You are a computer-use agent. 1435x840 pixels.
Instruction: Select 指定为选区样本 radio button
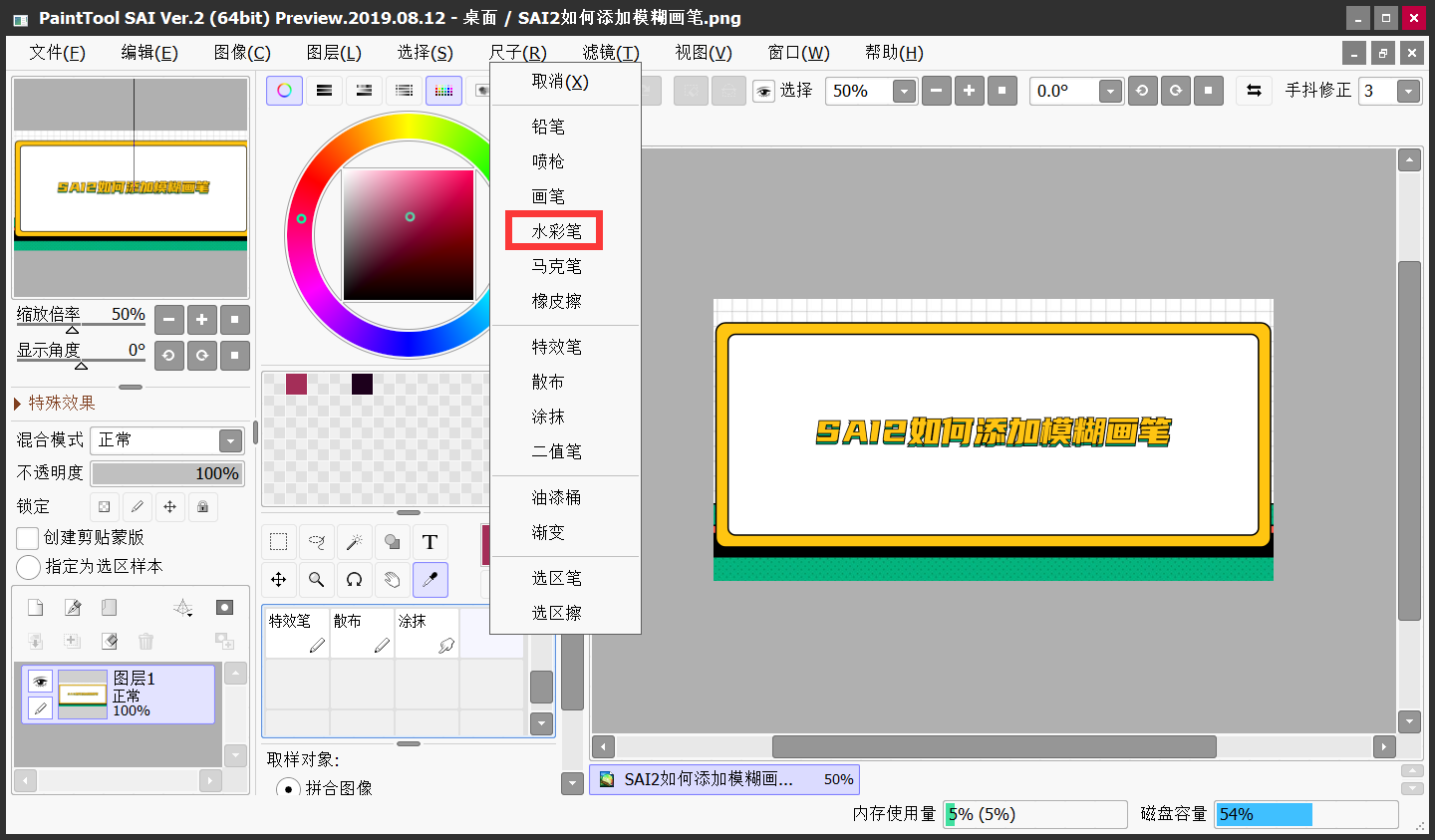[x=28, y=567]
